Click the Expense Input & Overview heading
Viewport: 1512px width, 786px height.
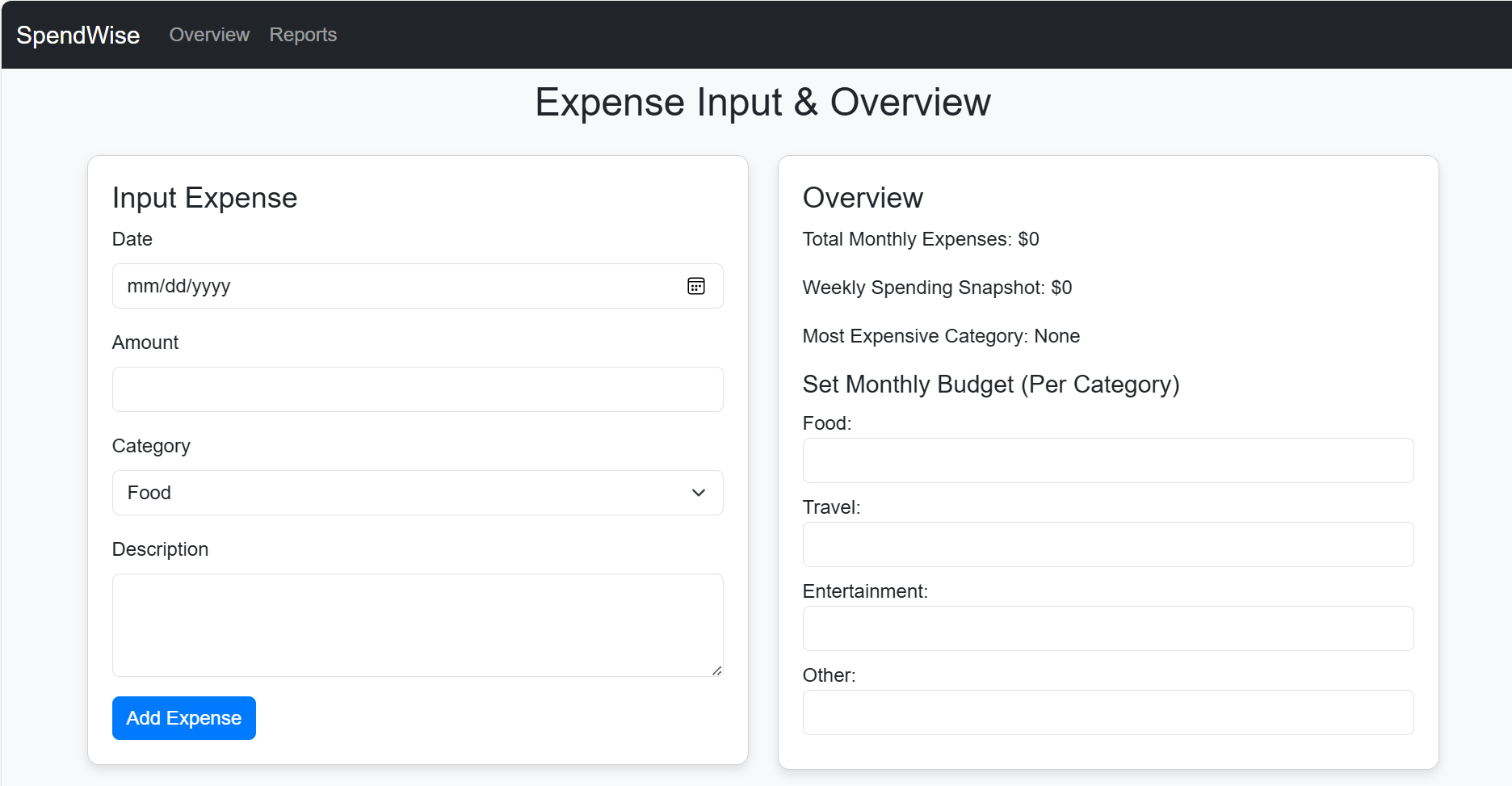coord(762,103)
